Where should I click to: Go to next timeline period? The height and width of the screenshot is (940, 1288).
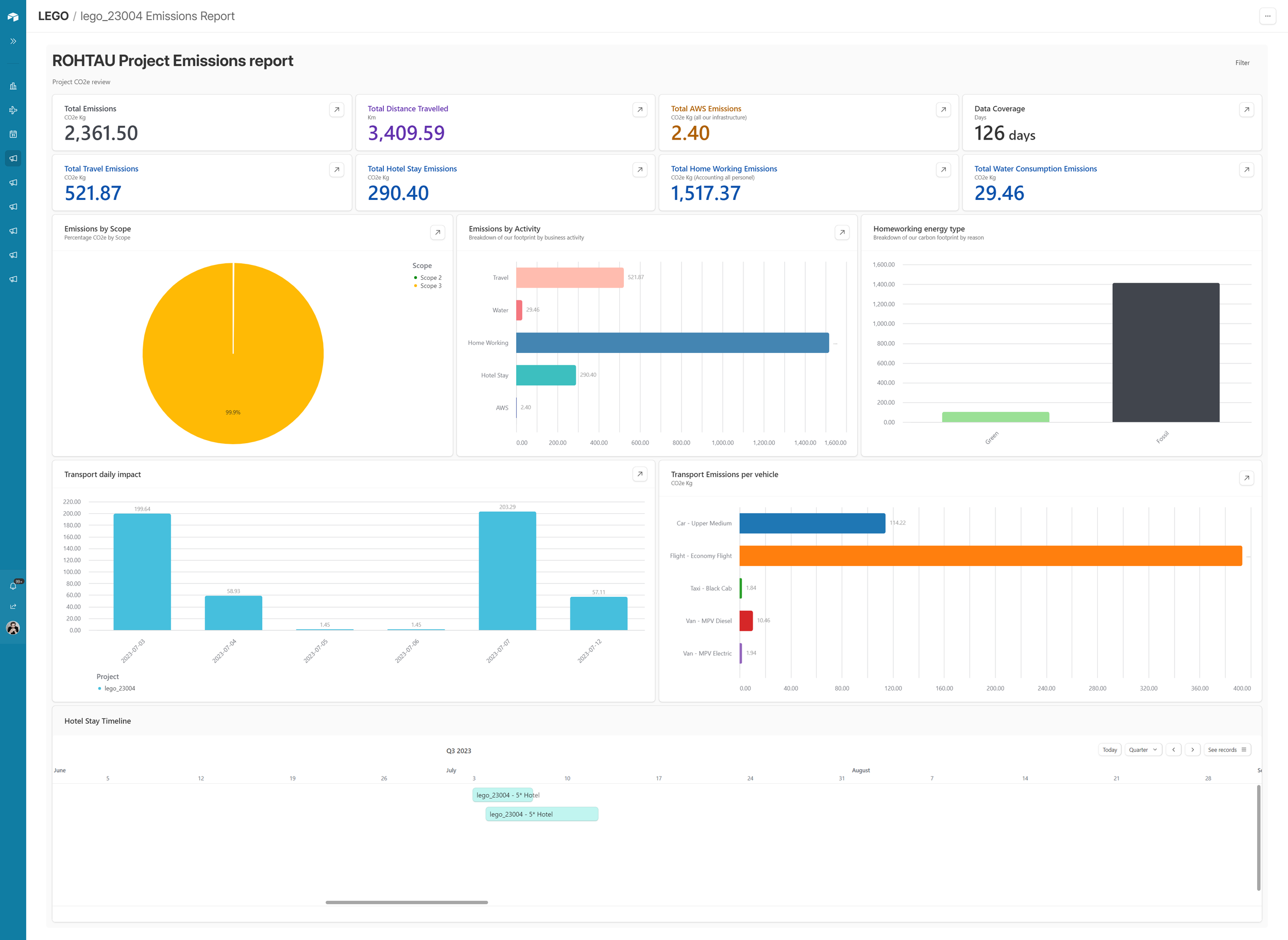1192,750
